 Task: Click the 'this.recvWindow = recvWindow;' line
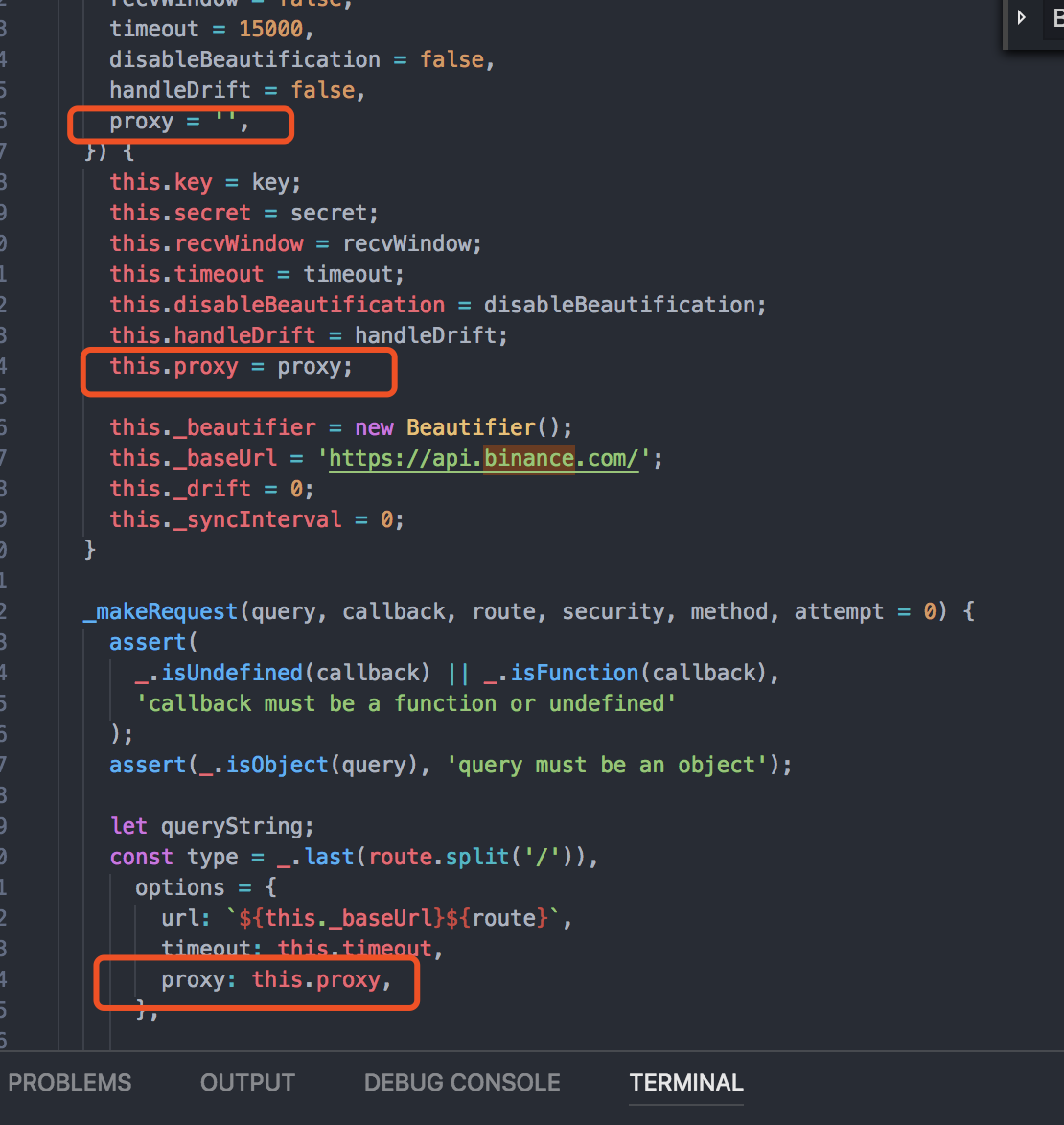click(x=295, y=244)
